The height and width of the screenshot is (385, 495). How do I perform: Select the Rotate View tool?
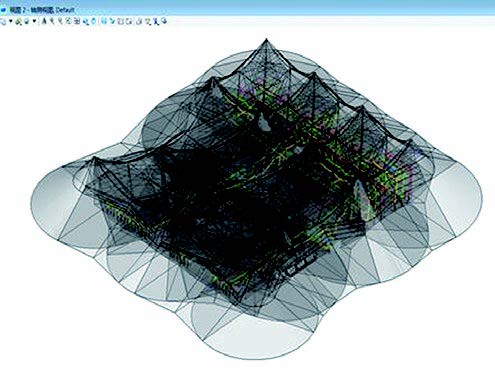click(85, 22)
